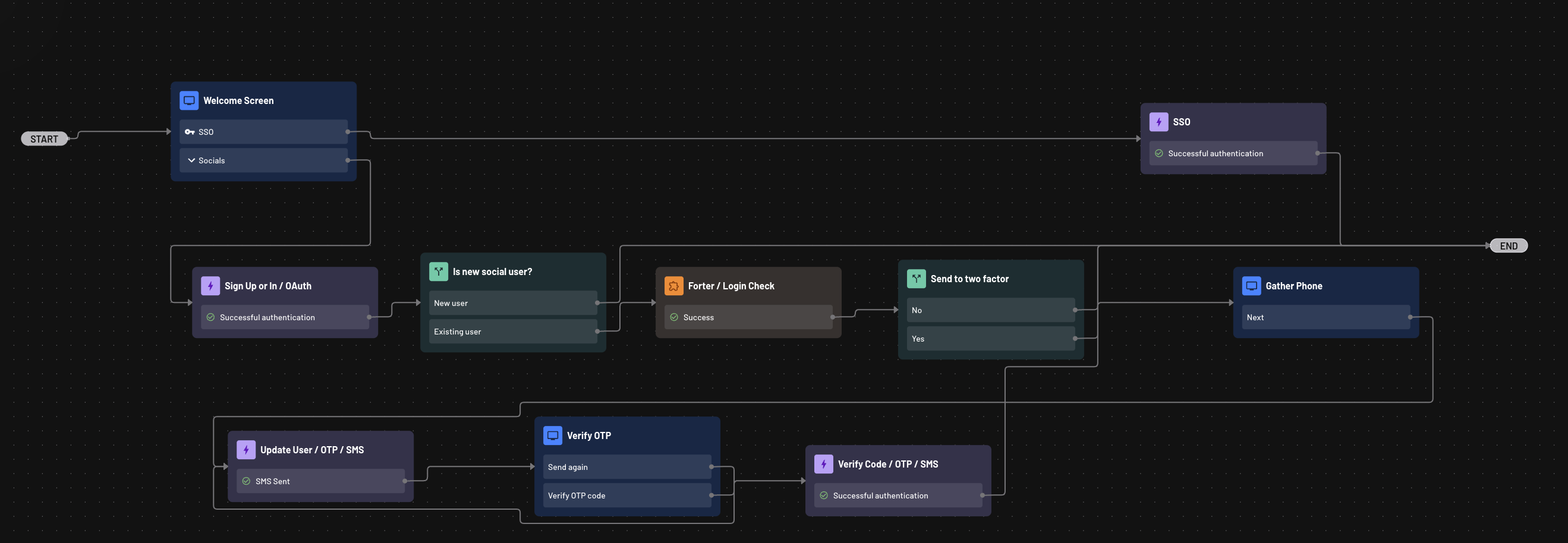Click the branch icon on Is new social user?
Image resolution: width=1568 pixels, height=543 pixels.
click(438, 271)
